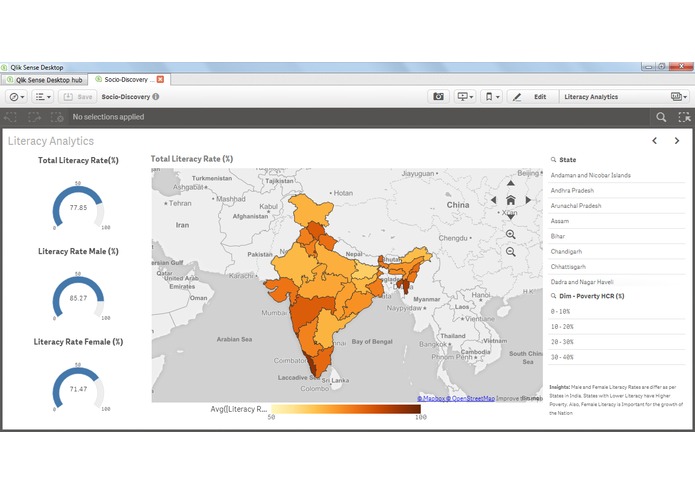The width and height of the screenshot is (695, 494).
Task: Select Dadra and Nagar Haveli state
Action: (x=617, y=282)
